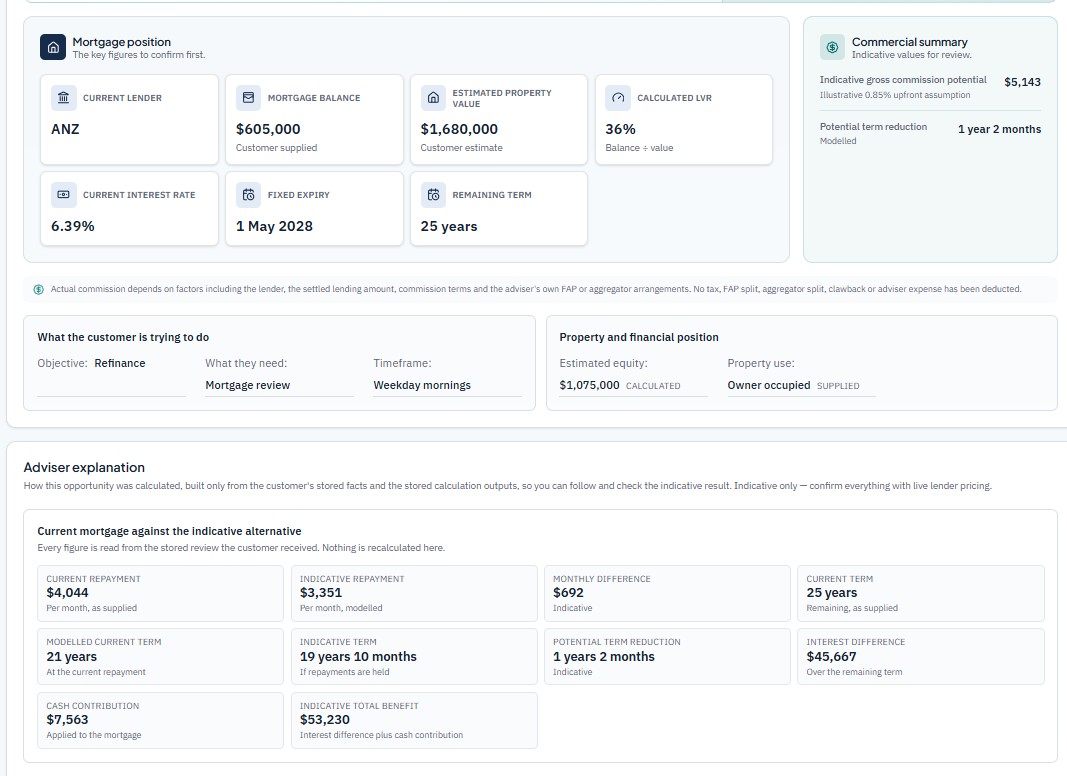Viewport: 1067px width, 776px height.
Task: Click the Fixed Expiry calendar icon
Action: [248, 195]
